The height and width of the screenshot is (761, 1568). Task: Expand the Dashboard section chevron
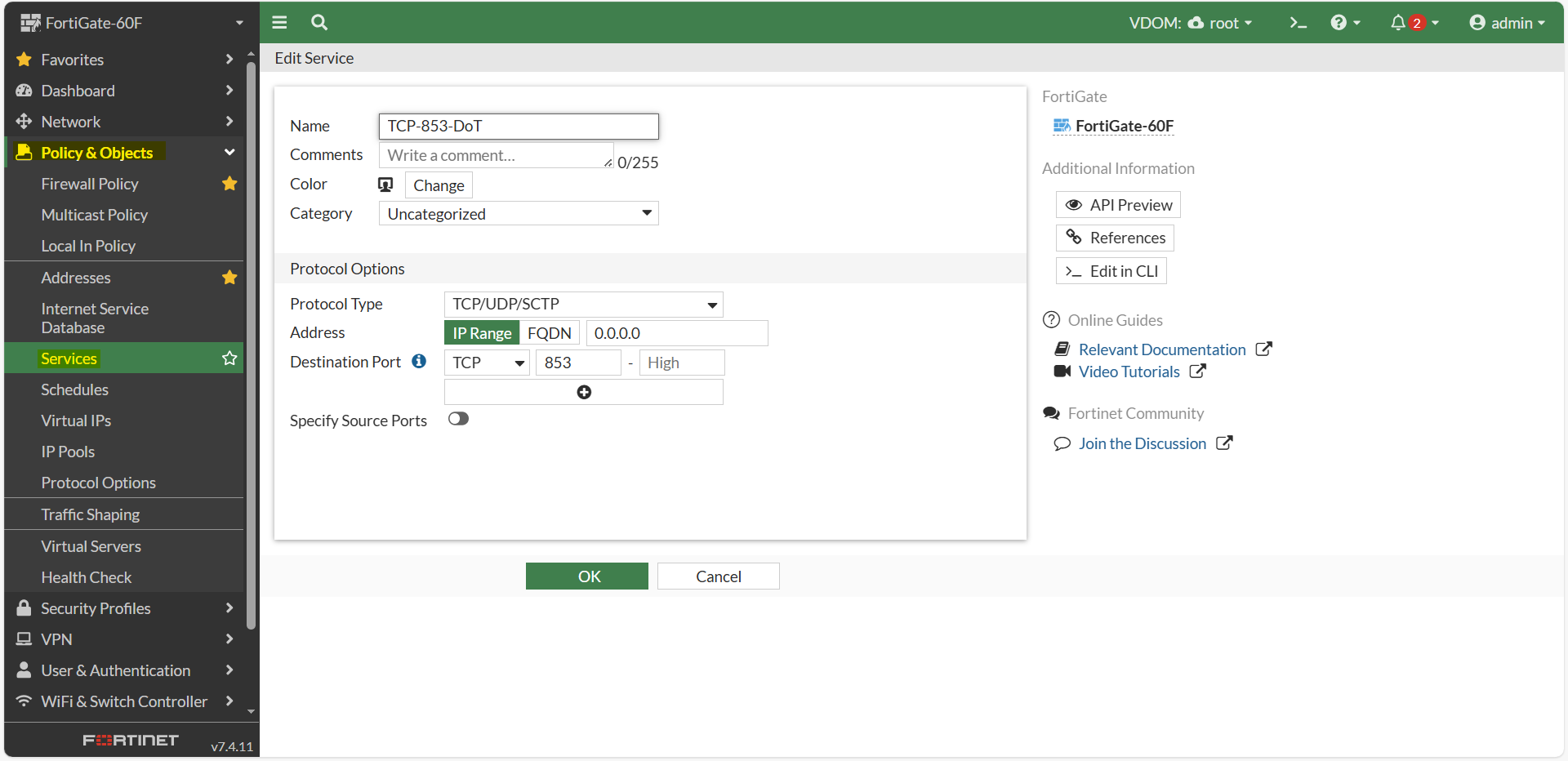point(229,91)
